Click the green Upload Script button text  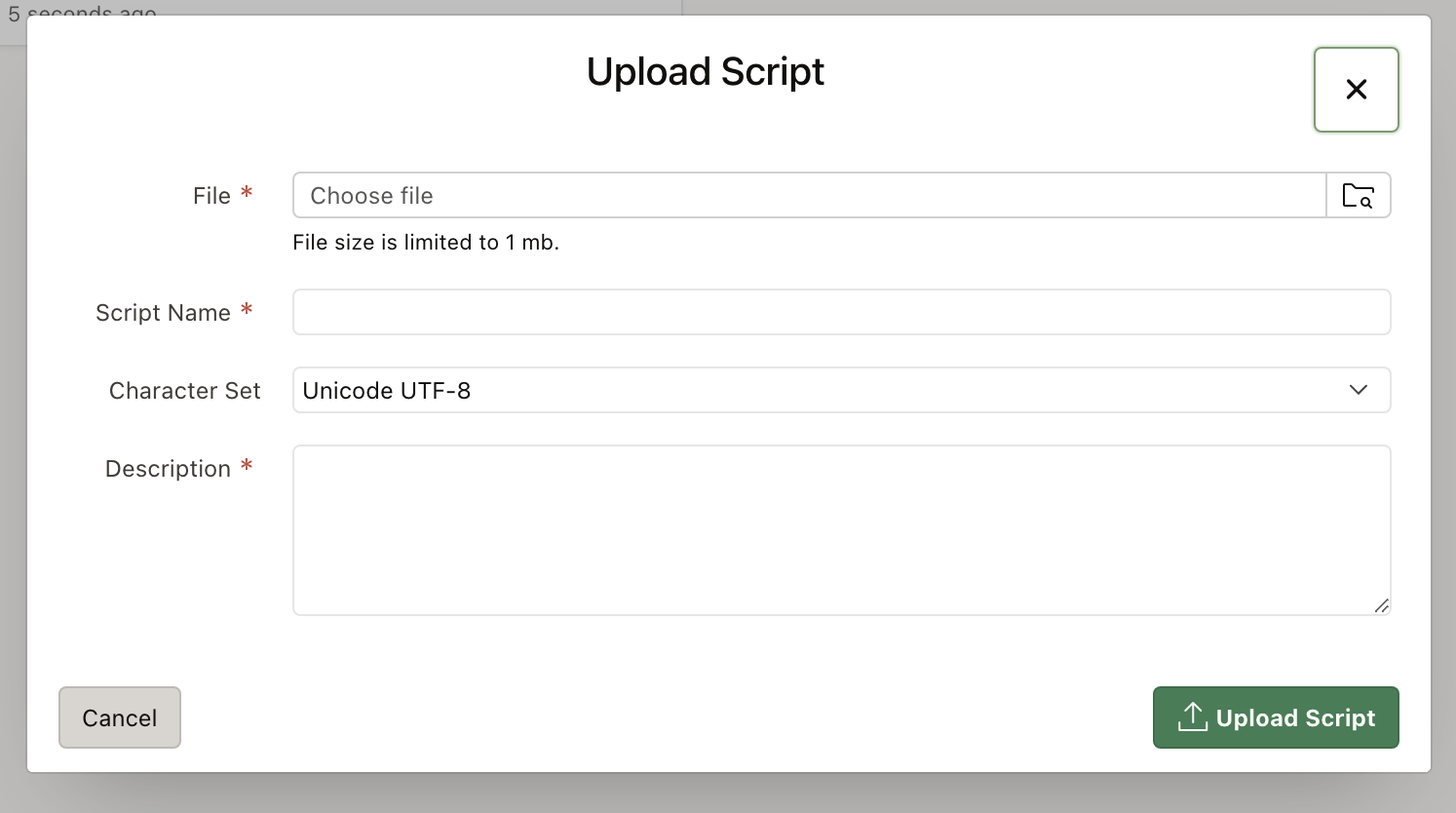click(x=1295, y=718)
